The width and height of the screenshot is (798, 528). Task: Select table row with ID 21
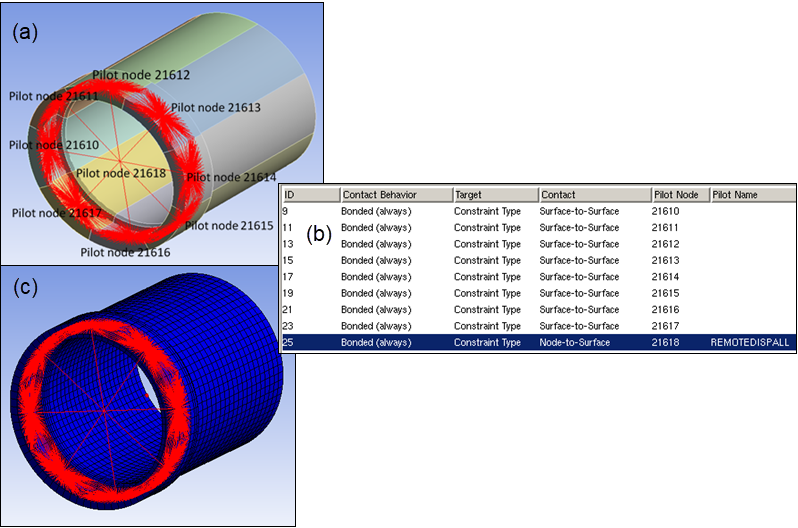coord(538,310)
